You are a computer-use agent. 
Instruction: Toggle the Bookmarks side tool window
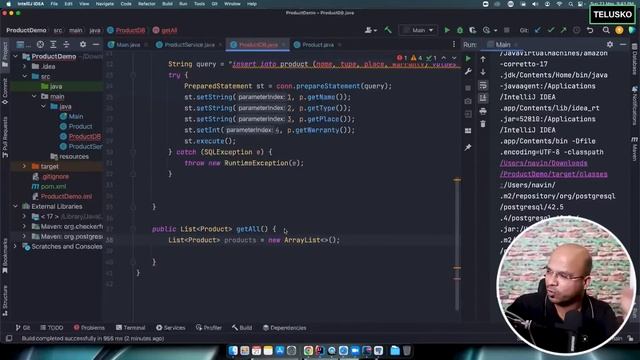[5, 256]
